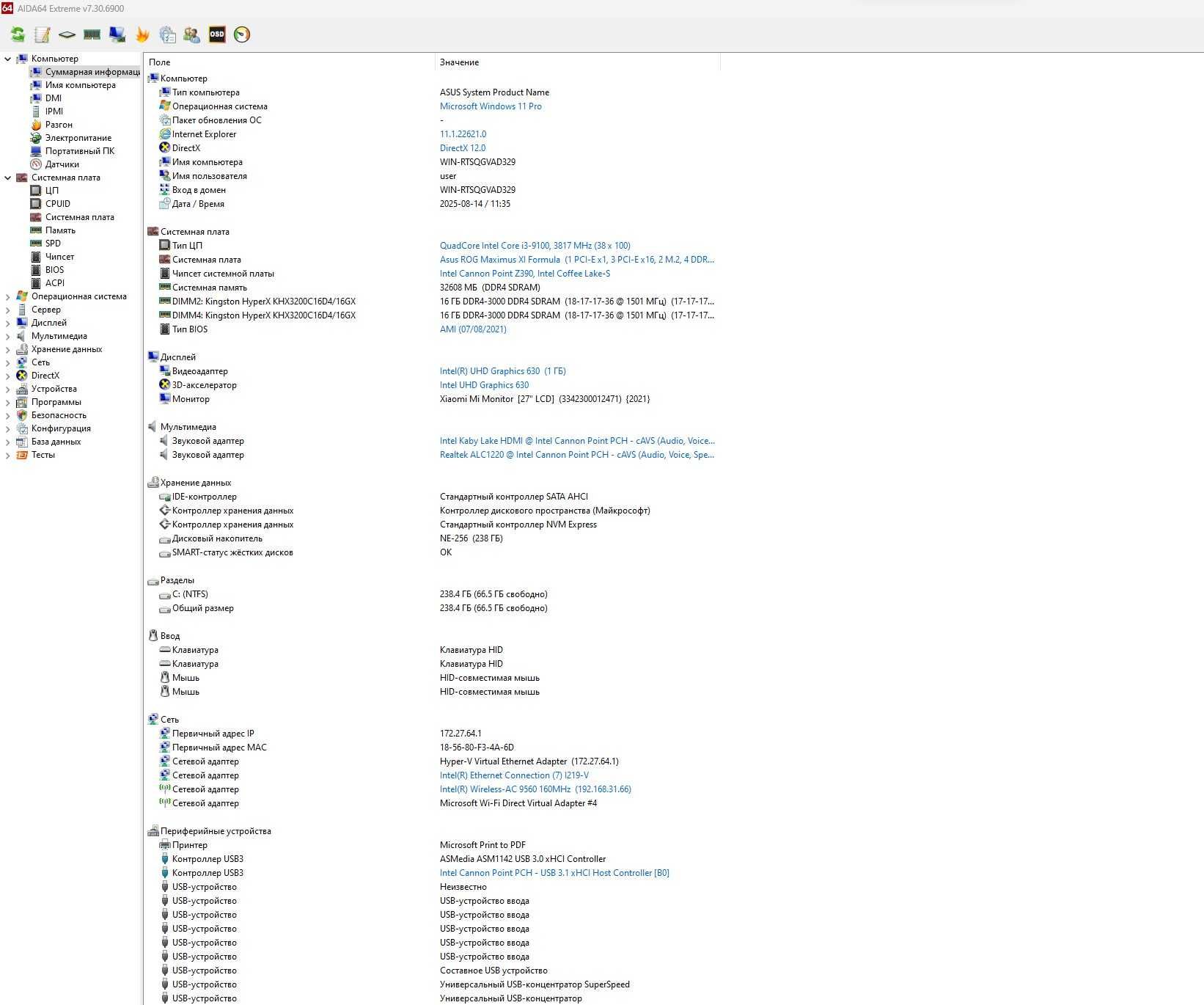Select ЦП under Системная плата

[52, 191]
